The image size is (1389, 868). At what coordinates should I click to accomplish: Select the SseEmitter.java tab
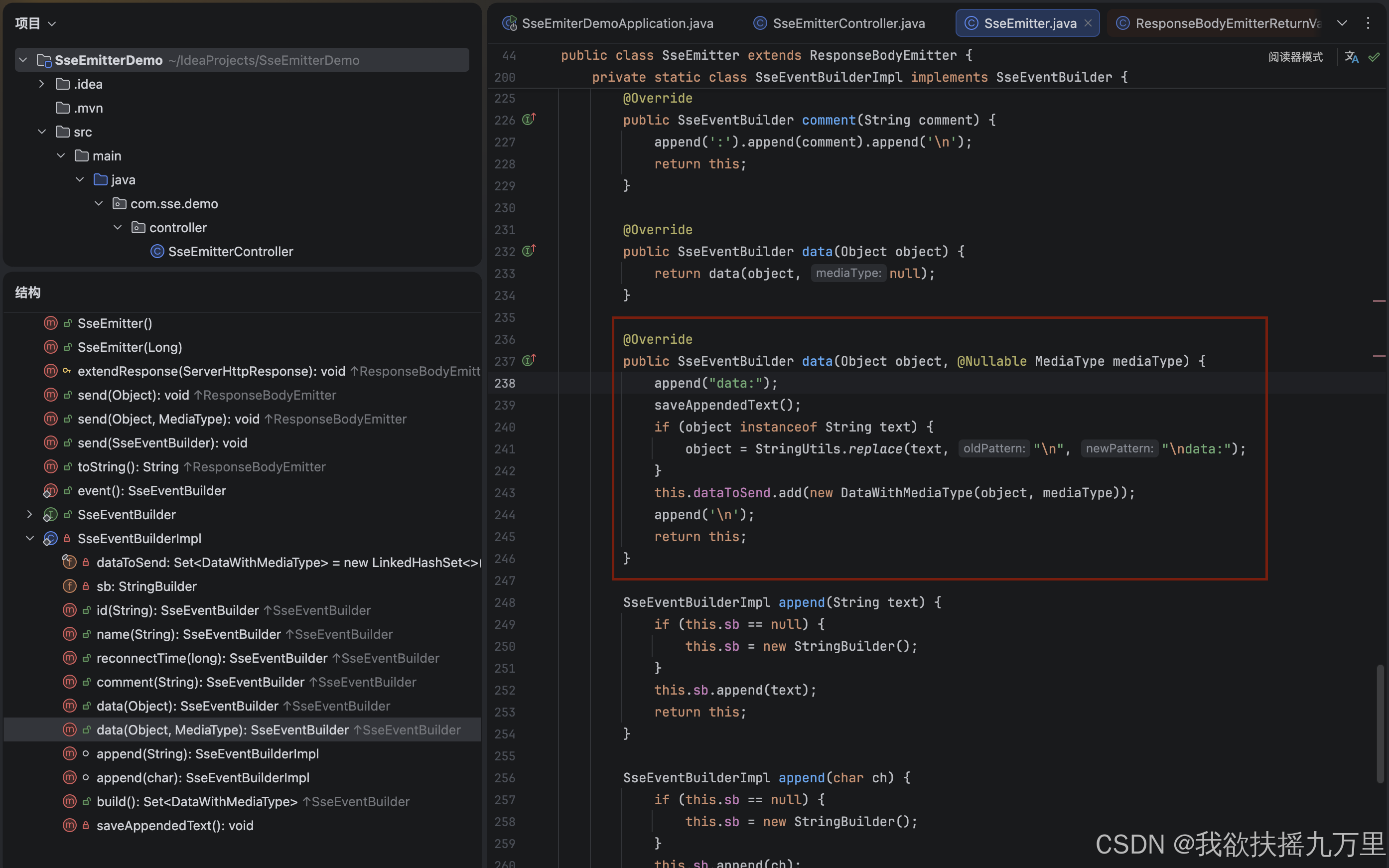pos(1027,23)
